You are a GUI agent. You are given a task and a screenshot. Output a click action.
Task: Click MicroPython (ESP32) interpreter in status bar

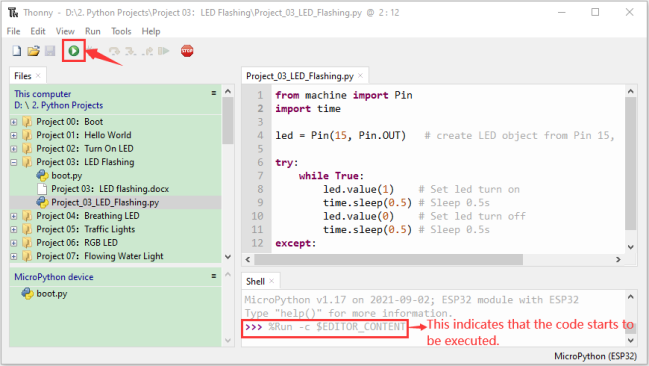click(x=595, y=356)
